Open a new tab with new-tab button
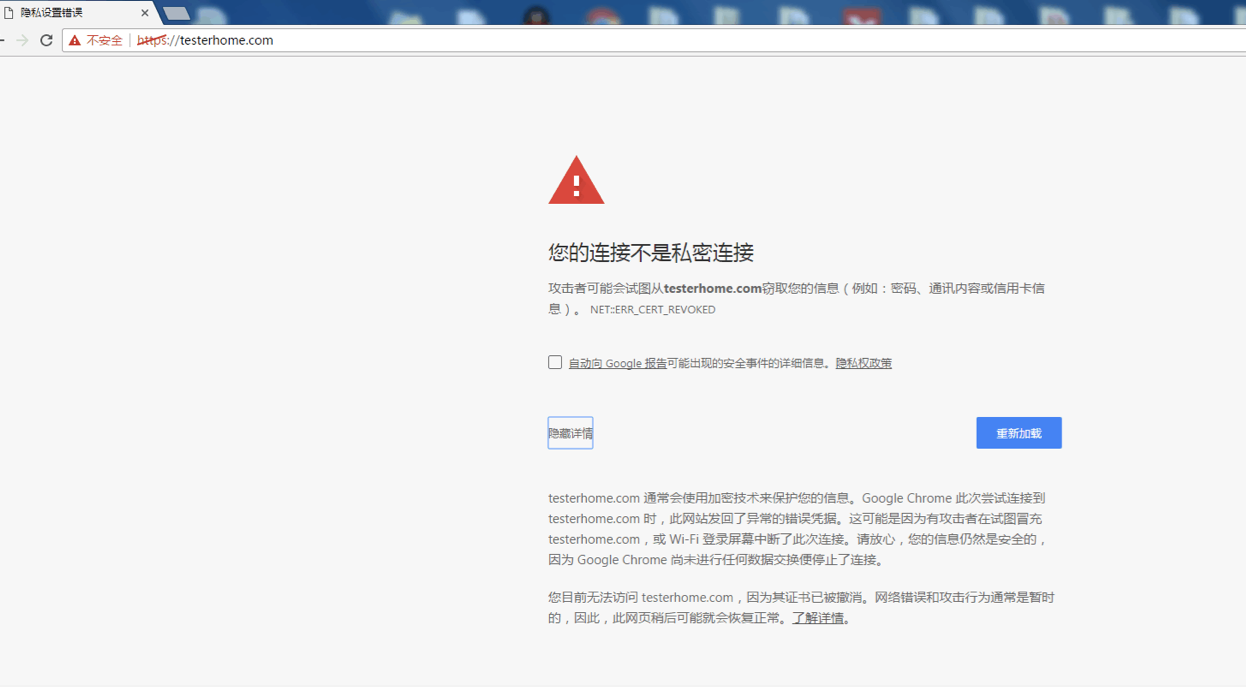 point(176,14)
